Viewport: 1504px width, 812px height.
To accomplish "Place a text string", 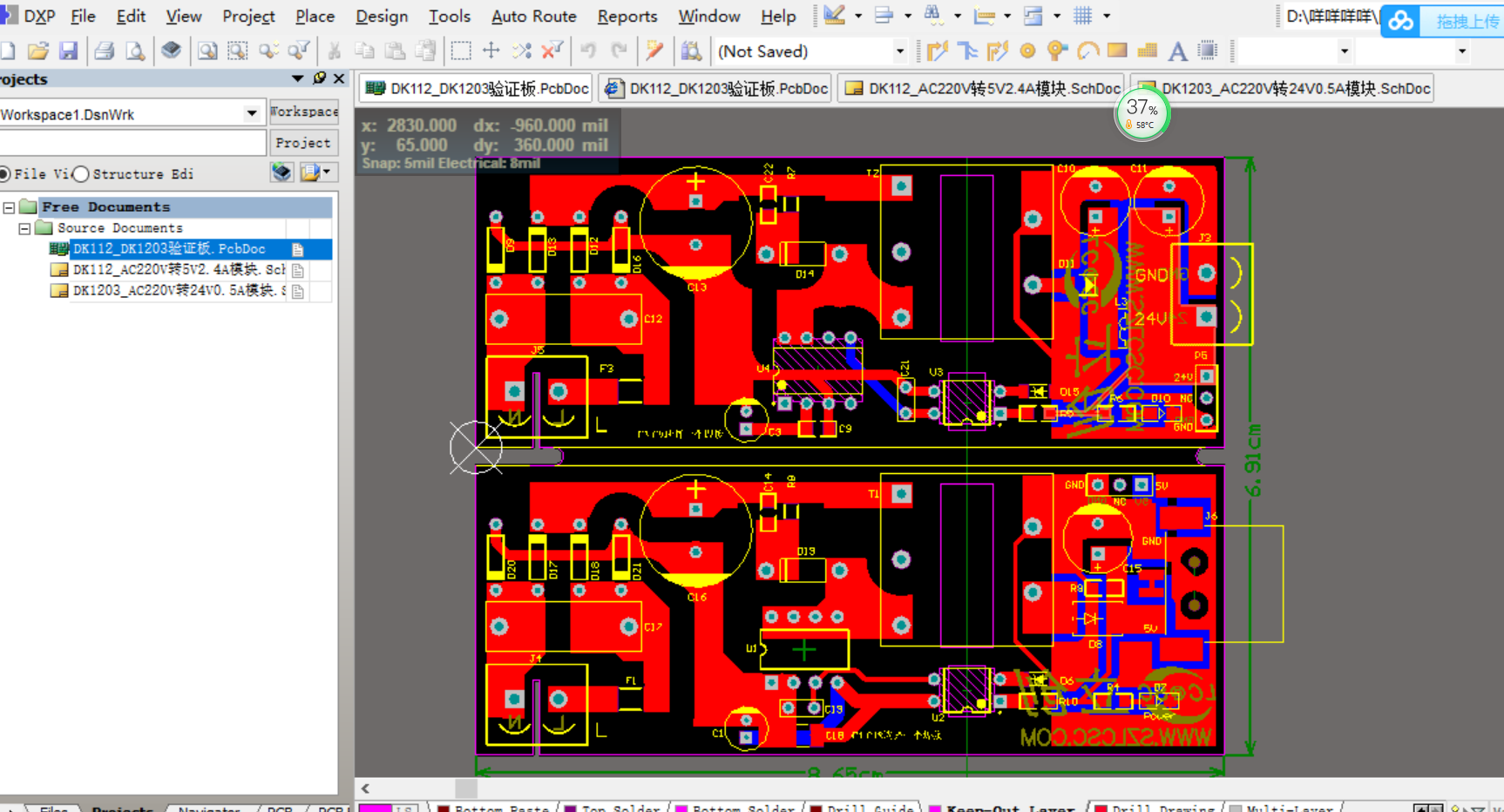I will (x=1177, y=51).
